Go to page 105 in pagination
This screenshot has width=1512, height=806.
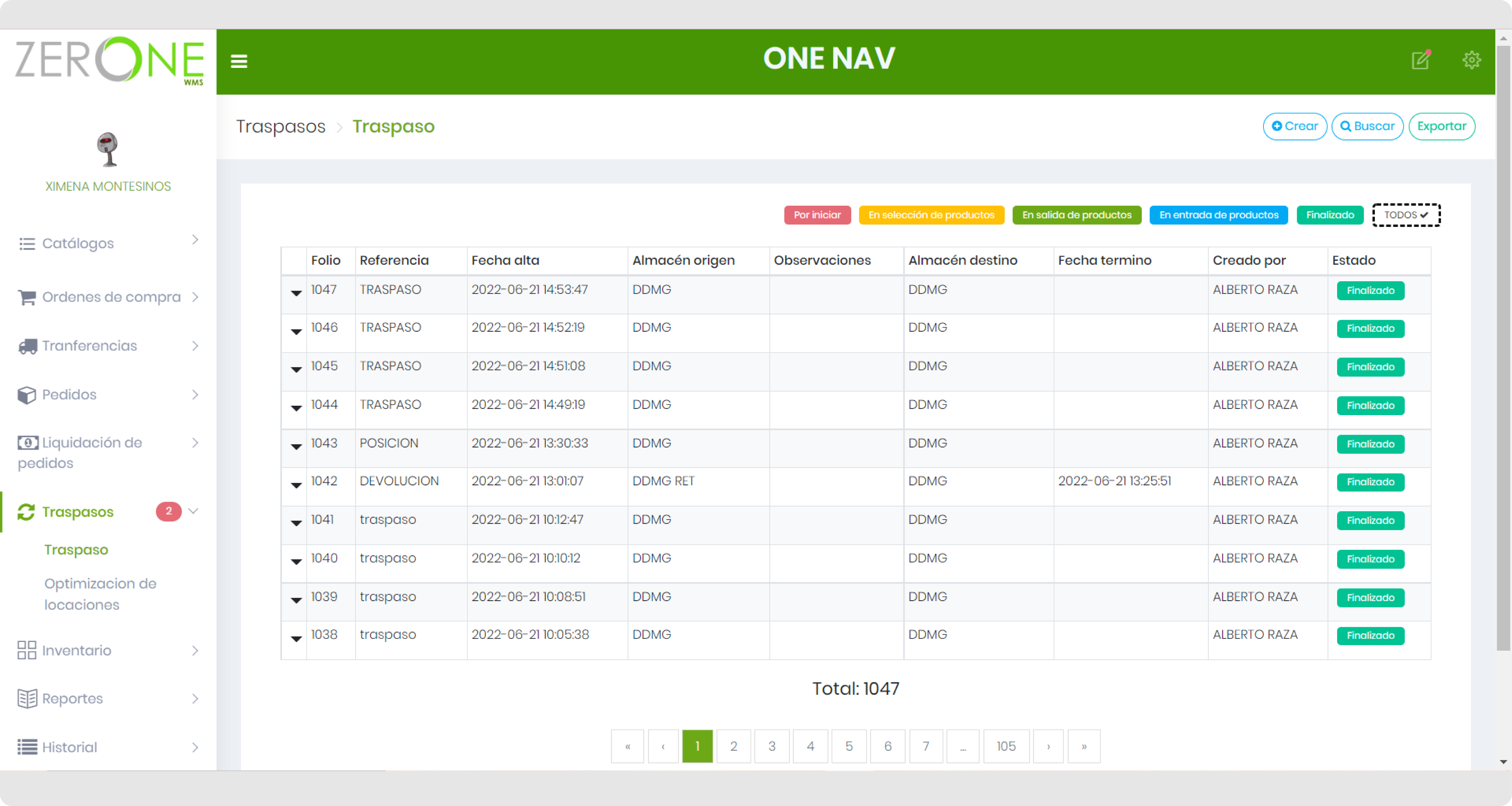[x=1005, y=746]
